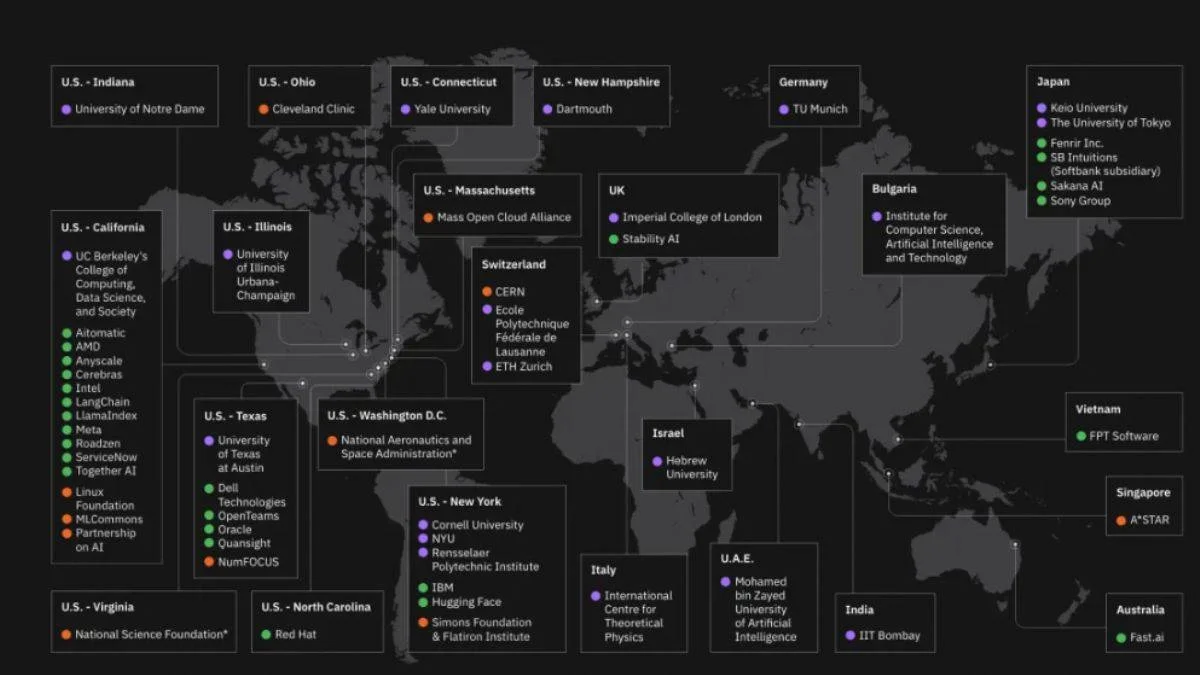This screenshot has width=1200, height=675.
Task: Click the U.S. - New York heading
Action: tap(459, 502)
